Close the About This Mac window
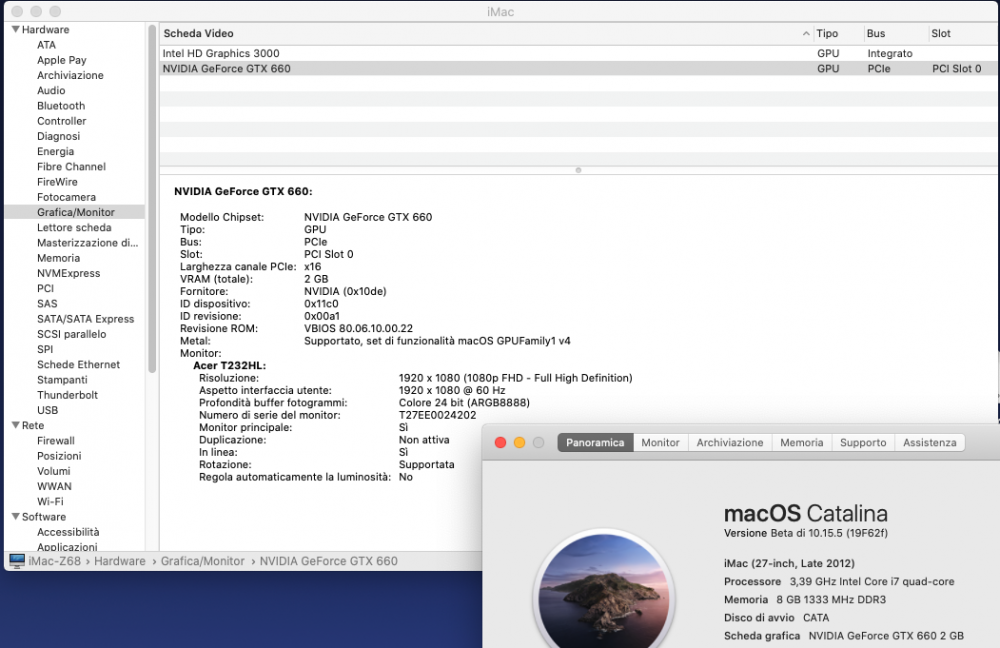This screenshot has height=648, width=1000. tap(501, 443)
